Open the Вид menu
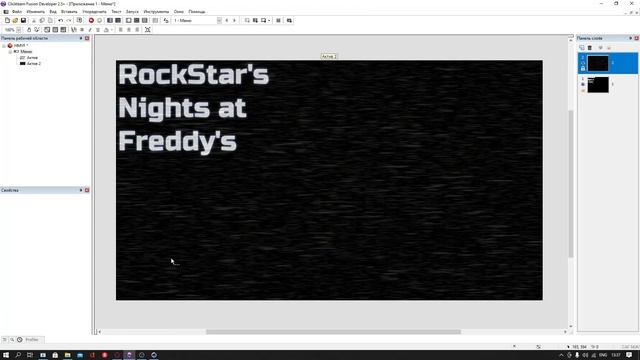This screenshot has height=360, width=640. pos(53,12)
